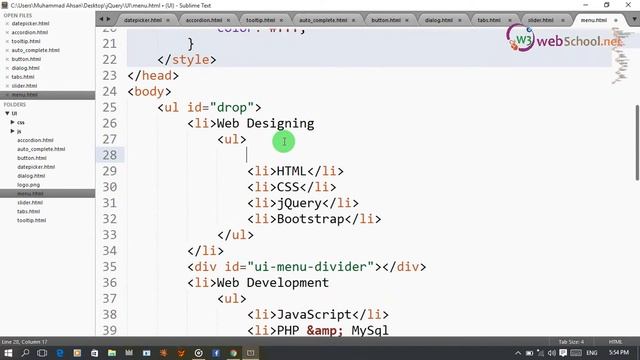Image resolution: width=640 pixels, height=360 pixels.
Task: Switch to slider.html tab
Action: (x=540, y=20)
